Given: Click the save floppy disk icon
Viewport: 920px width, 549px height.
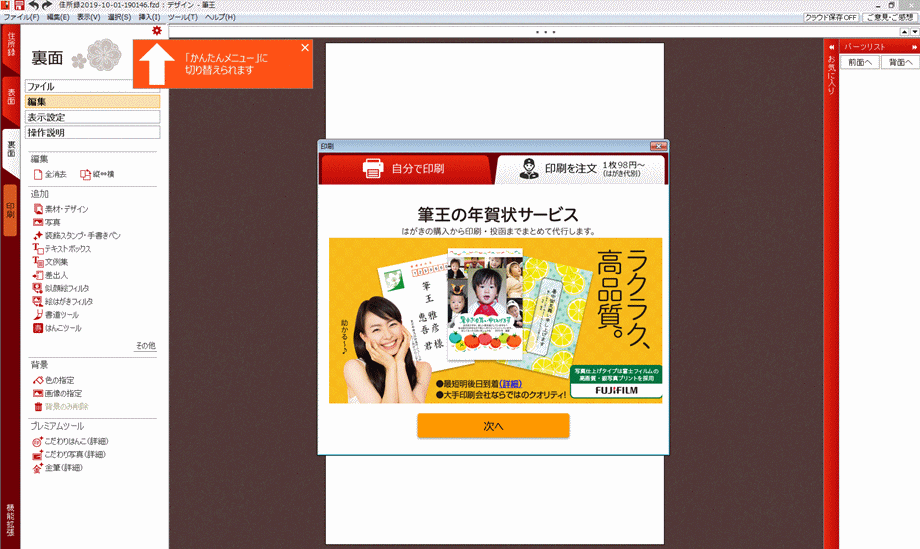Looking at the screenshot, I should 19,5.
